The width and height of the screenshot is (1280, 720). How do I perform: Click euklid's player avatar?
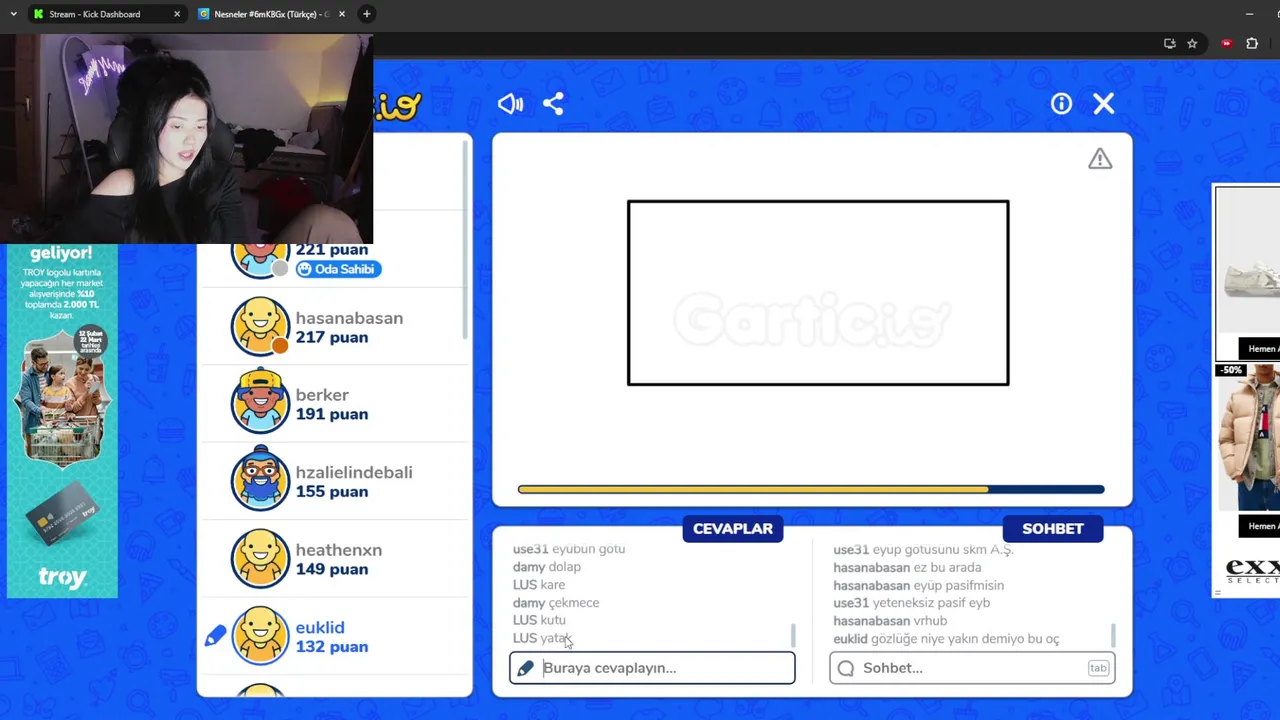260,636
